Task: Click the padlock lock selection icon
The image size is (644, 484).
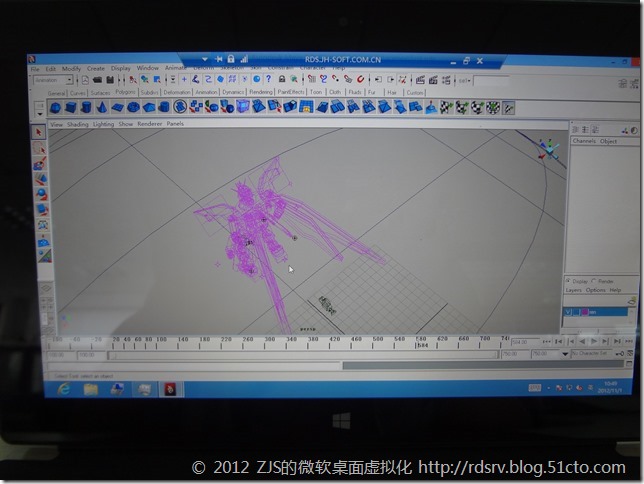Action: 282,78
